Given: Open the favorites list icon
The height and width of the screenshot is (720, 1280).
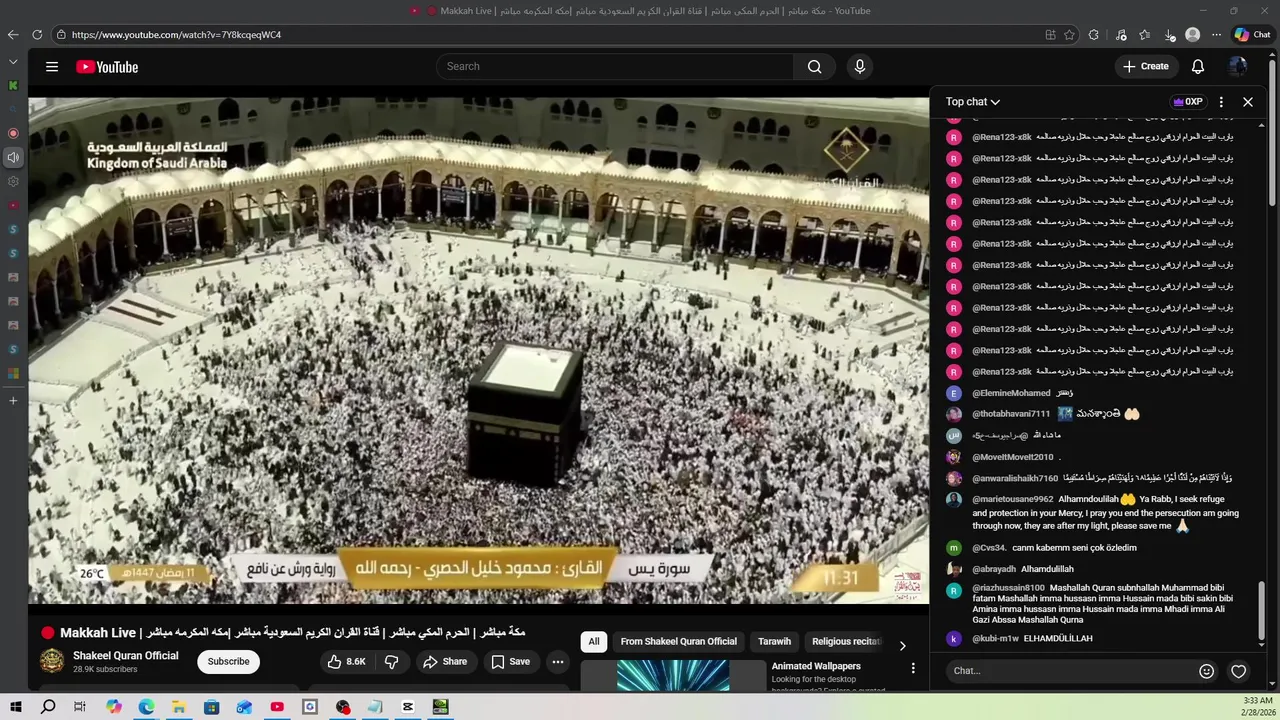Looking at the screenshot, I should click(x=1144, y=34).
